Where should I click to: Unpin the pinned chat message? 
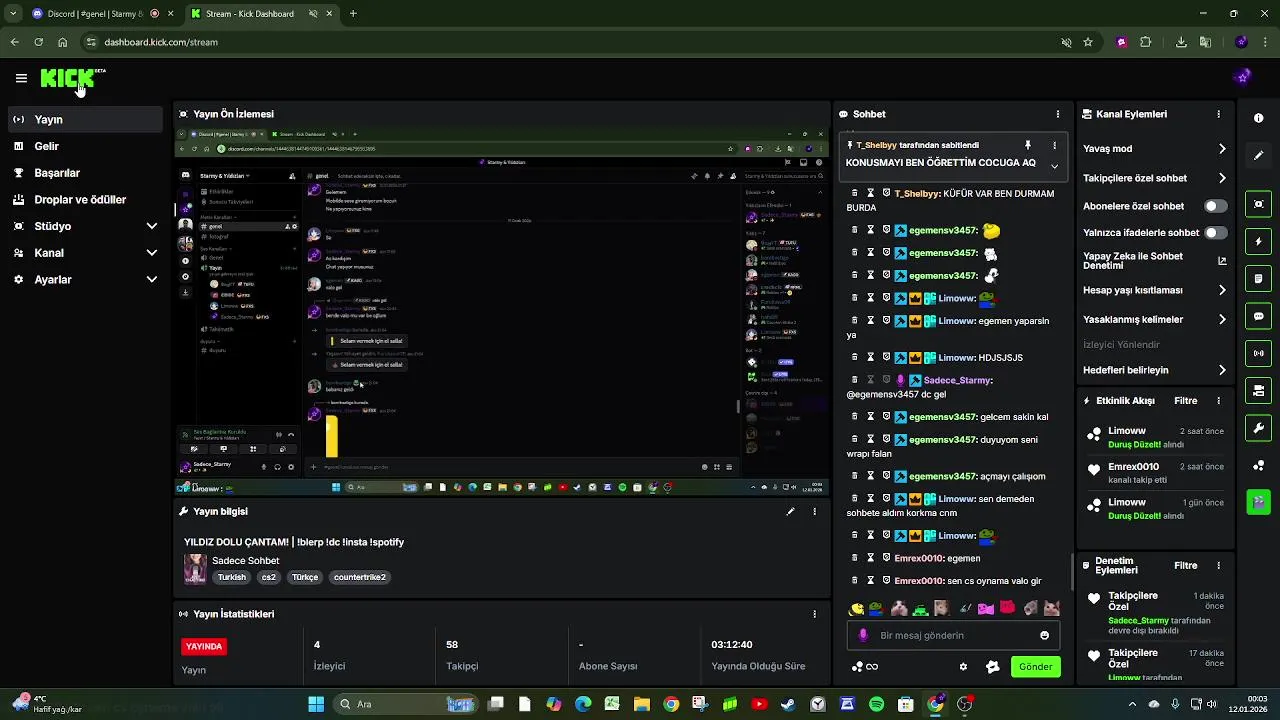pyautogui.click(x=1027, y=145)
